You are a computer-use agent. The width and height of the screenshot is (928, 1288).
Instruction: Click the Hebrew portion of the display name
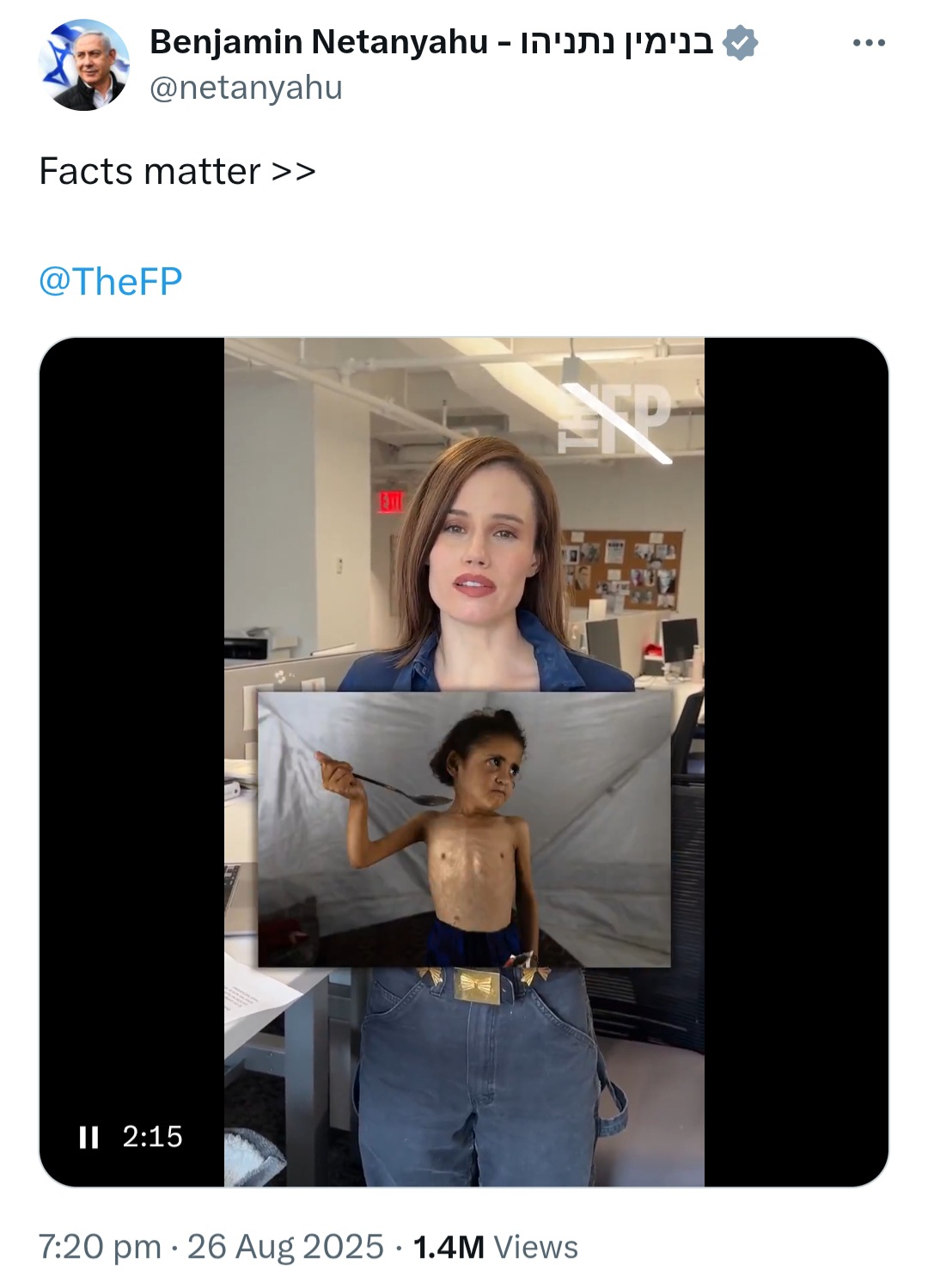click(617, 42)
